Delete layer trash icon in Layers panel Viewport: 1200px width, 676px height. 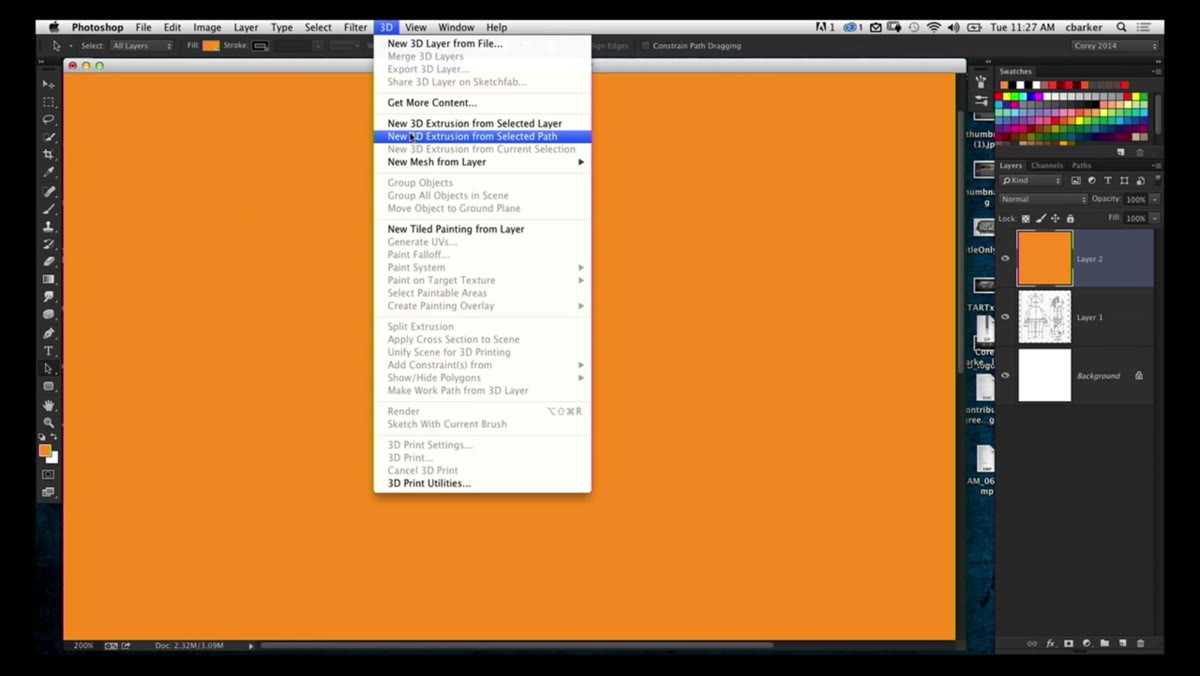click(x=1141, y=643)
